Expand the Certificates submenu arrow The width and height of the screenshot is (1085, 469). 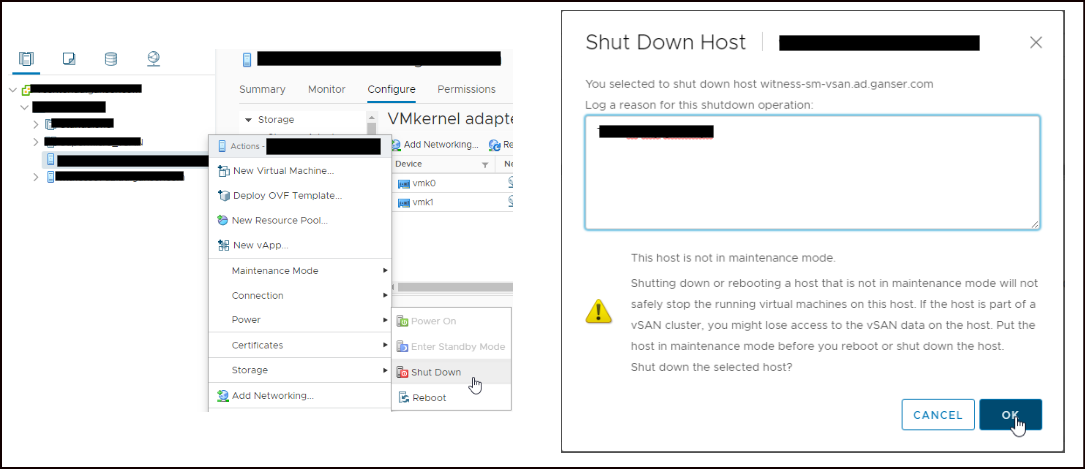pos(385,344)
